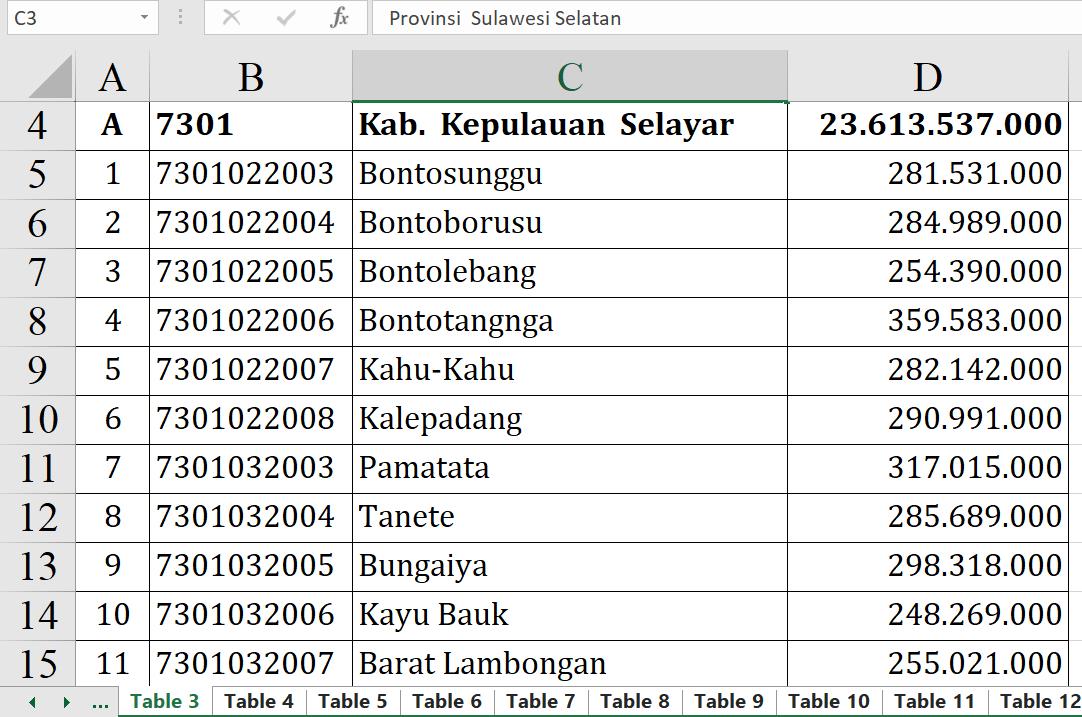Click the Select All corner triangle
1082x717 pixels.
coord(40,77)
